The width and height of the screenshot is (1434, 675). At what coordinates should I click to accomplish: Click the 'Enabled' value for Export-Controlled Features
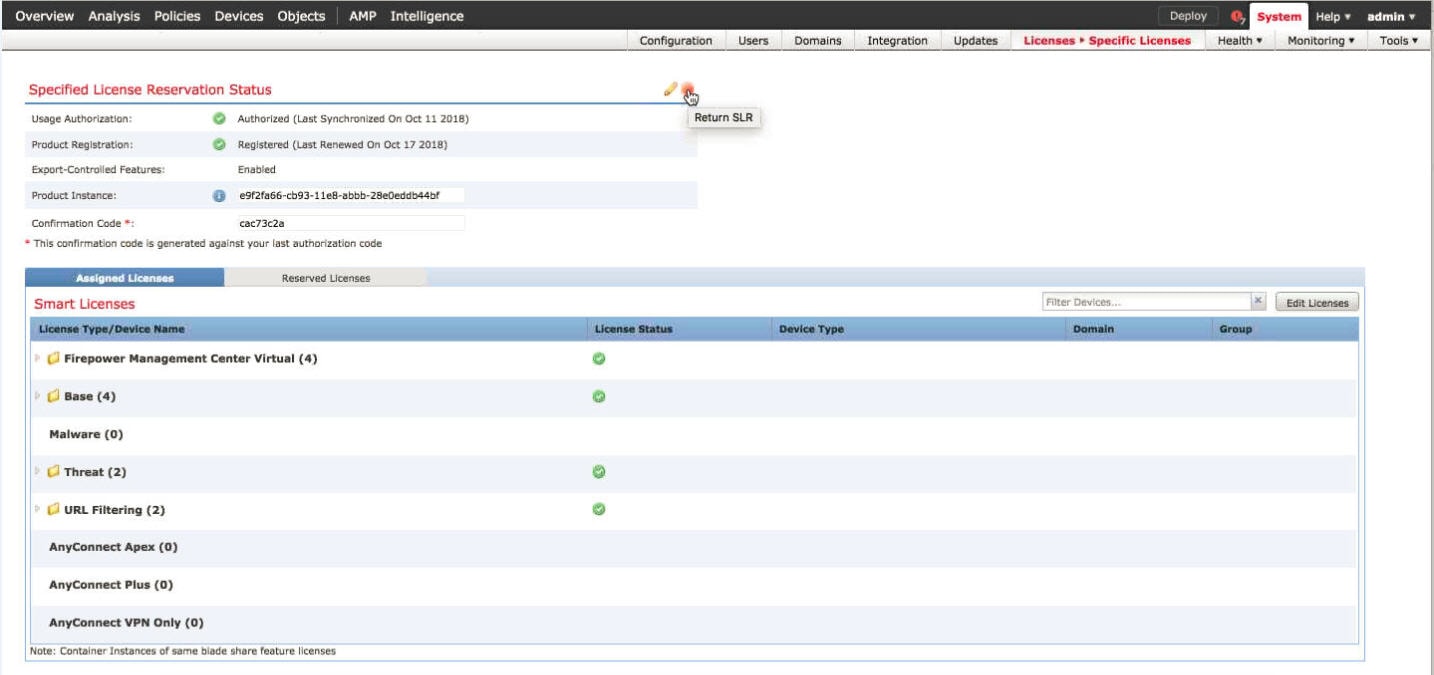coord(257,170)
